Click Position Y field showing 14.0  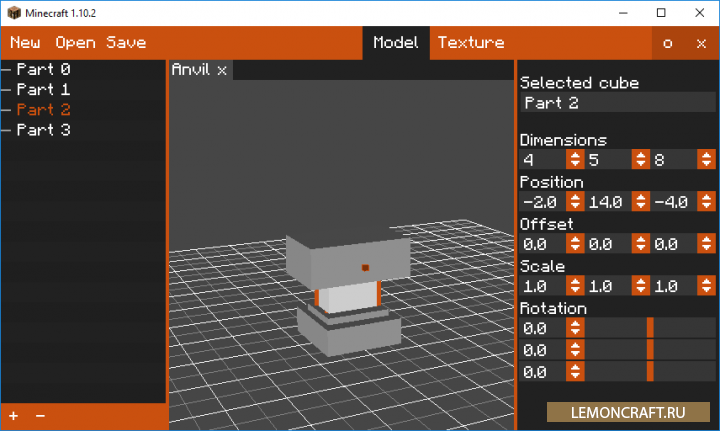click(608, 202)
